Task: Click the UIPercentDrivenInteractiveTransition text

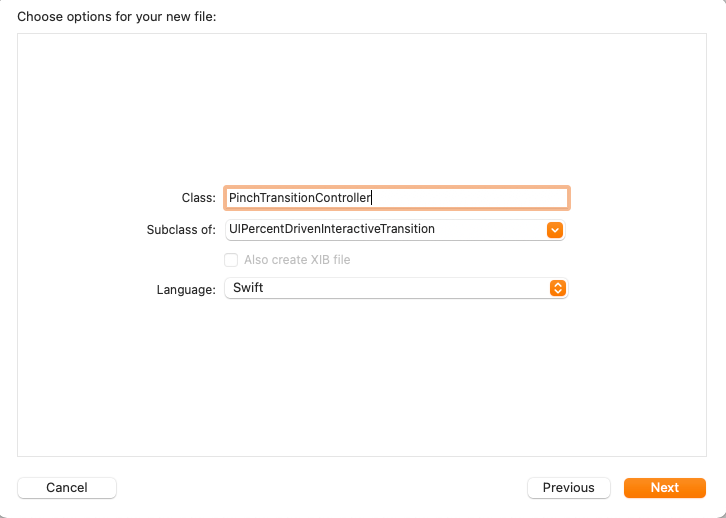Action: (x=332, y=229)
